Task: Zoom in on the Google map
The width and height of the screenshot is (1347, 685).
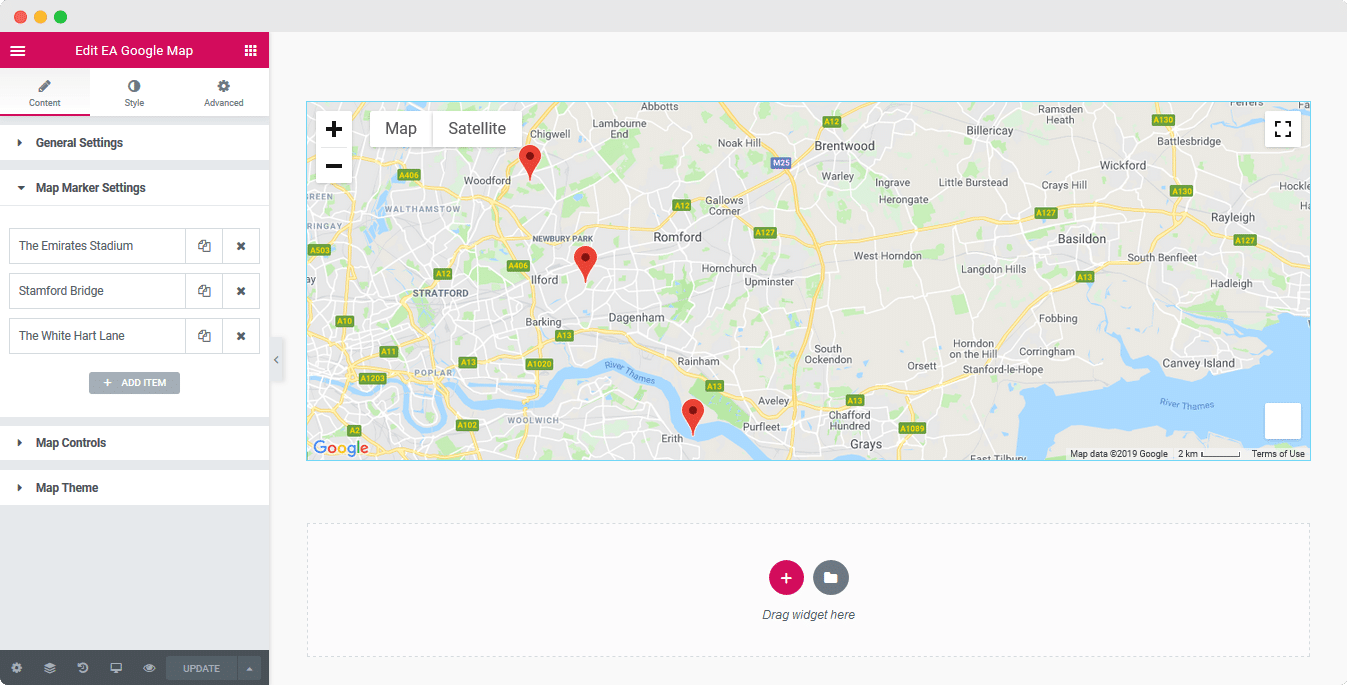Action: (x=333, y=128)
